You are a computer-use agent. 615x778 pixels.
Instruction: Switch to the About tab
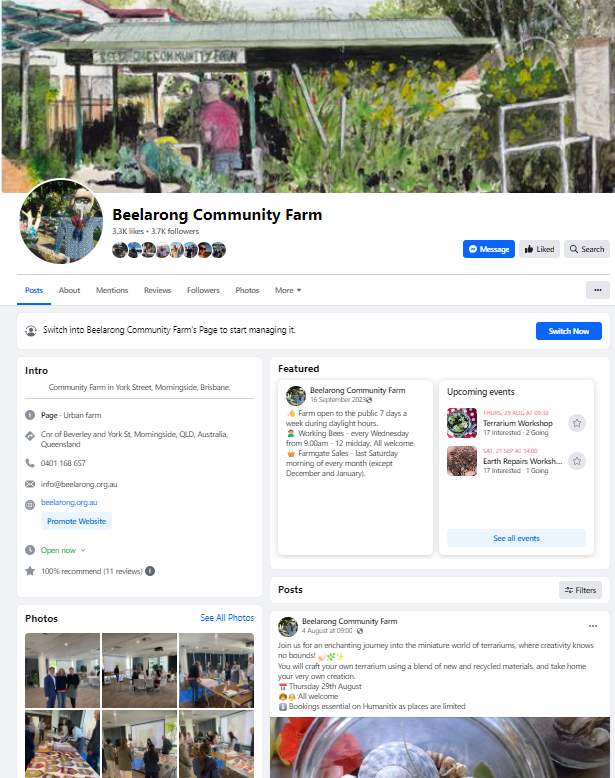69,290
